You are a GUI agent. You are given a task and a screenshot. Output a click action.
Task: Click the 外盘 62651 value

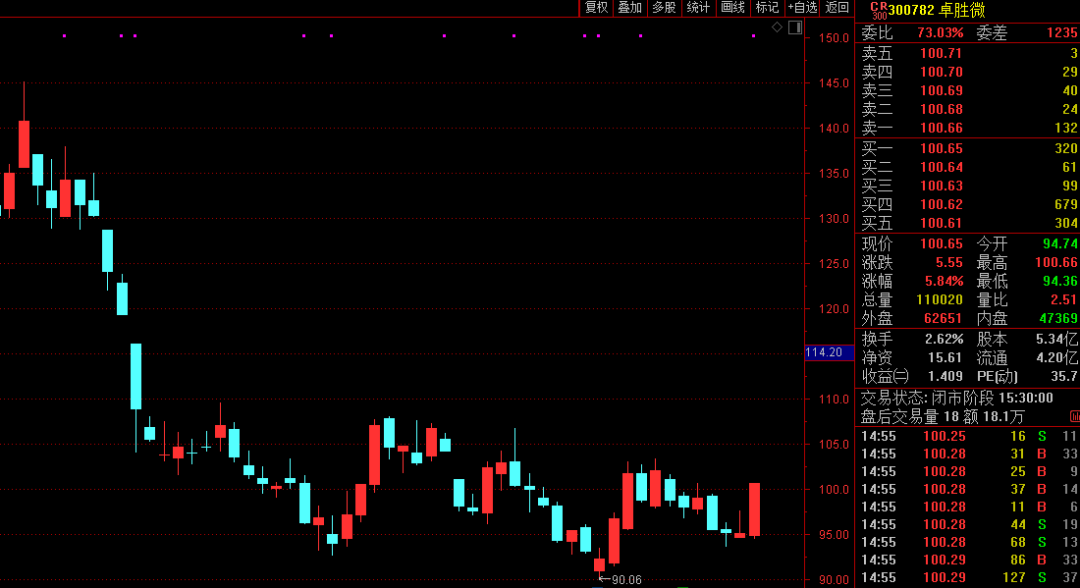point(943,318)
